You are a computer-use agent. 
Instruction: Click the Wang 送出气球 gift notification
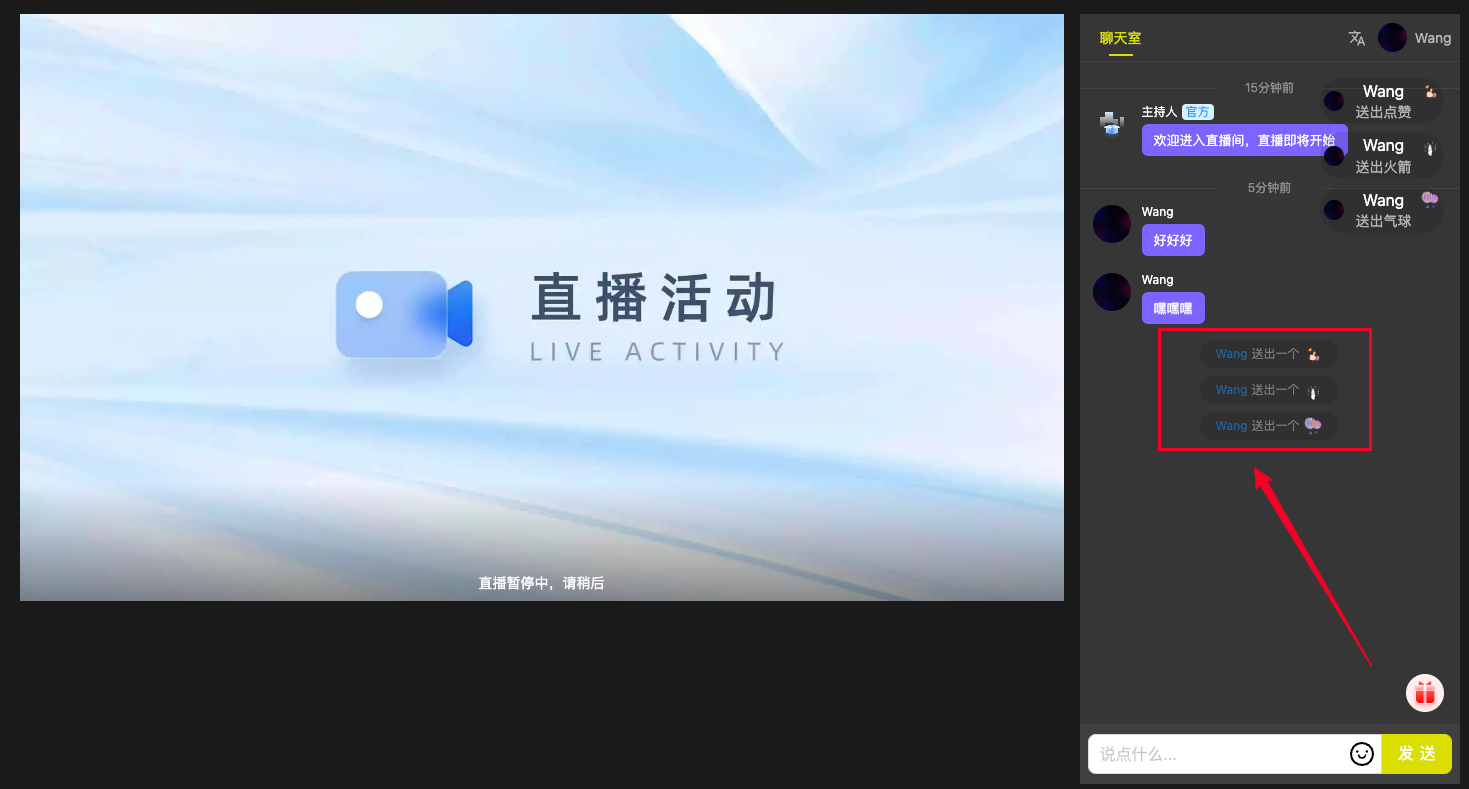pyautogui.click(x=1383, y=211)
